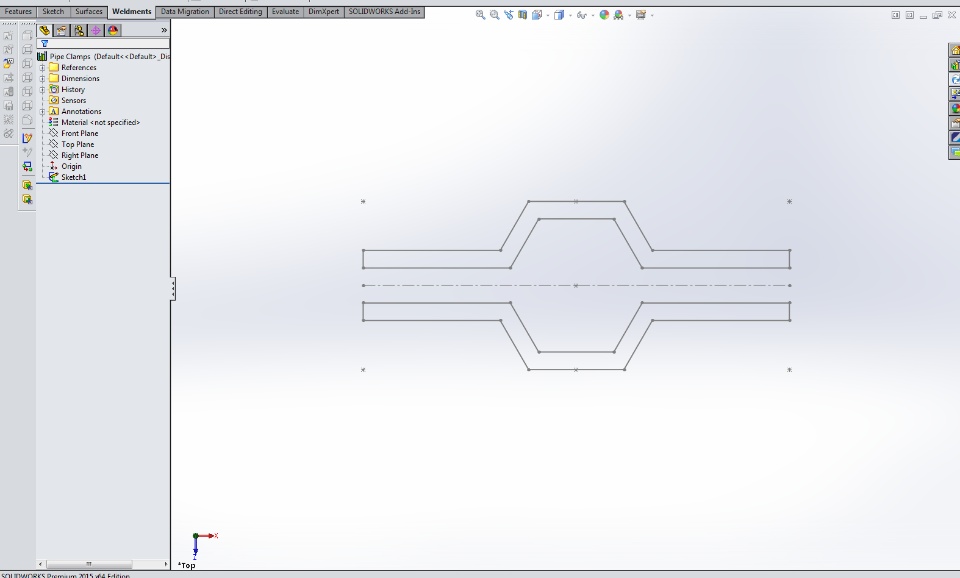Screen dimensions: 960x578
Task: Select FeatureManager Design Tree tab icon
Action: (45, 30)
